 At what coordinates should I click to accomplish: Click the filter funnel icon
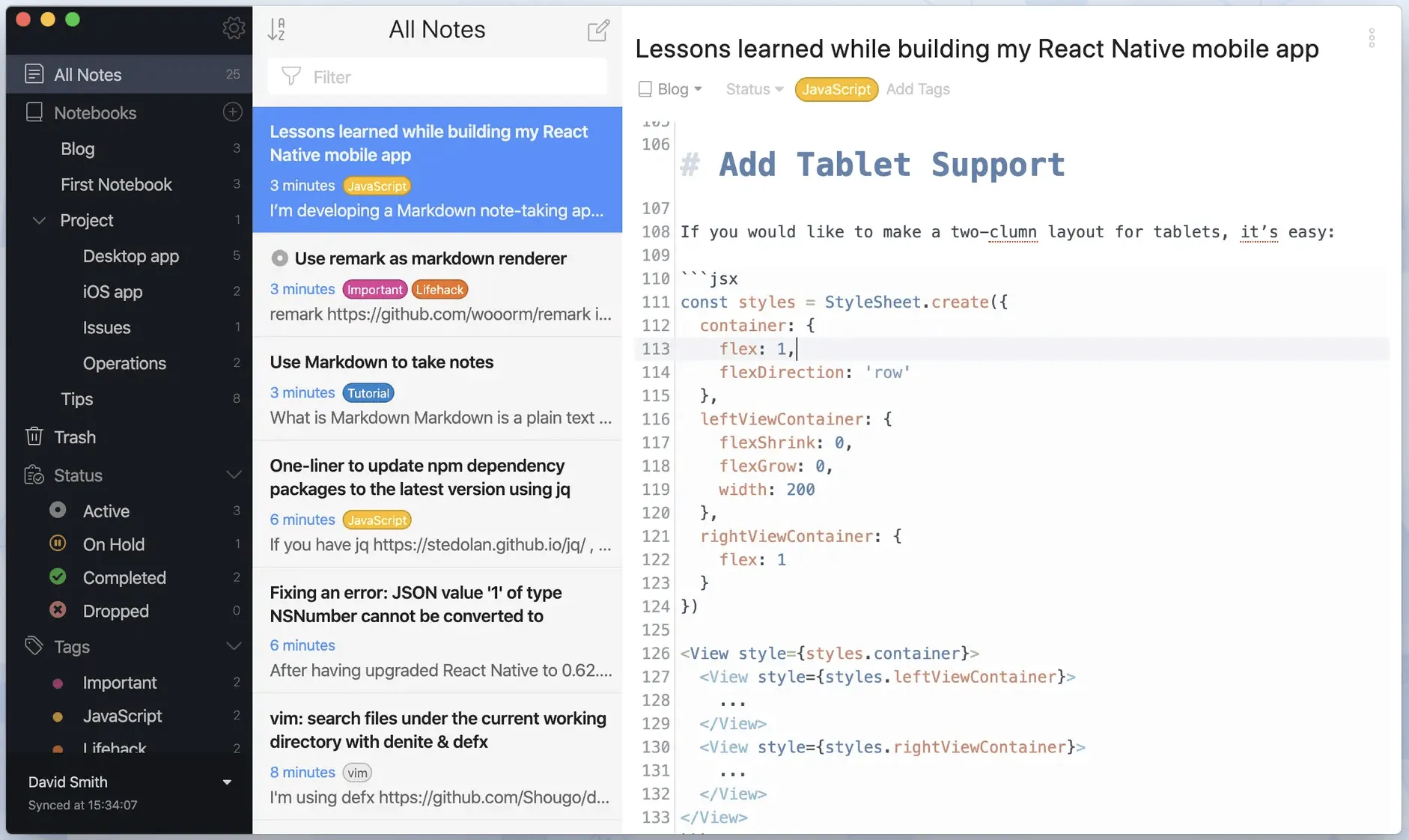tap(291, 76)
